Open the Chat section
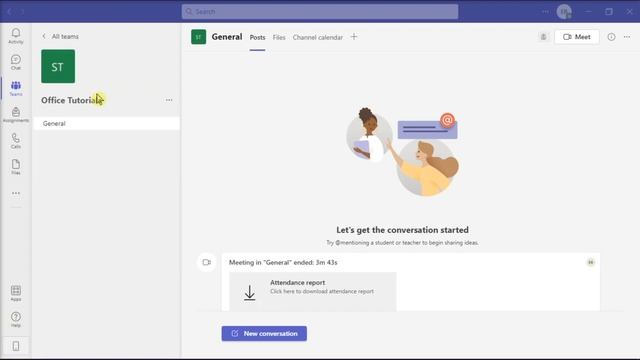 tap(16, 62)
